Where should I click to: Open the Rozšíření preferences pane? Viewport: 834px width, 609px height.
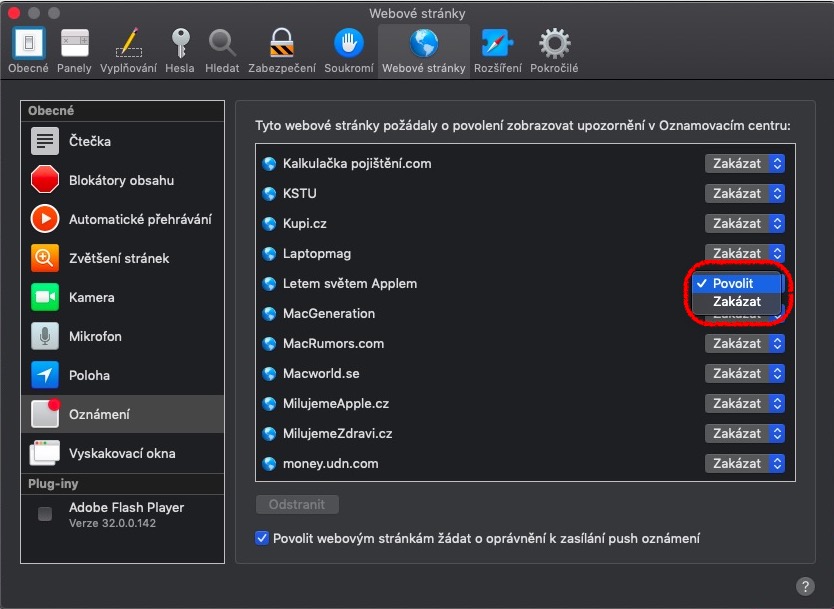pos(497,45)
